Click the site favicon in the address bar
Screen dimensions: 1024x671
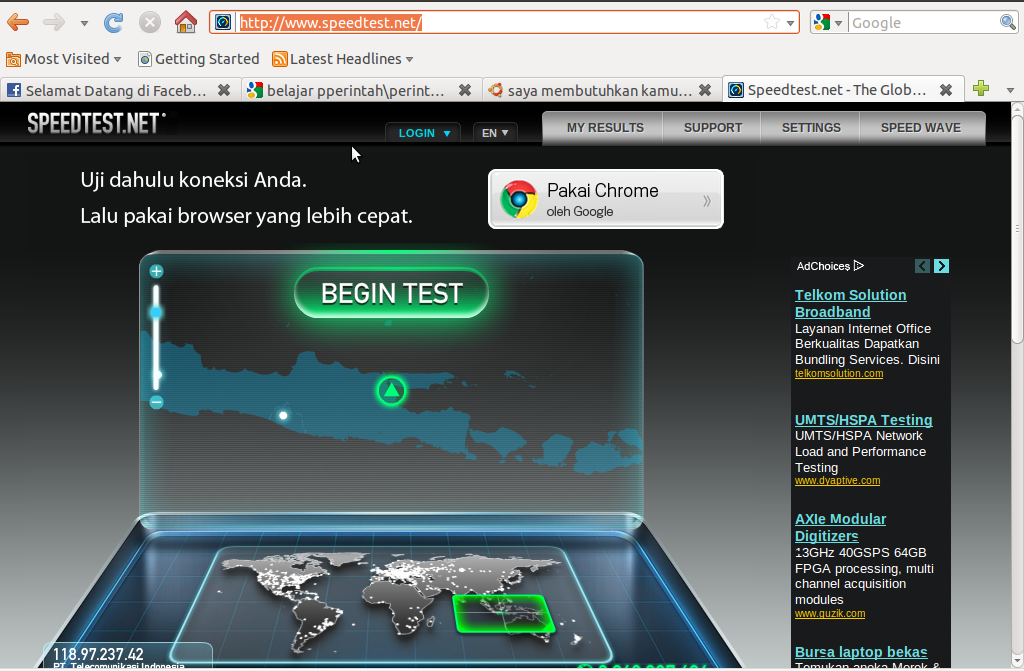(x=223, y=22)
